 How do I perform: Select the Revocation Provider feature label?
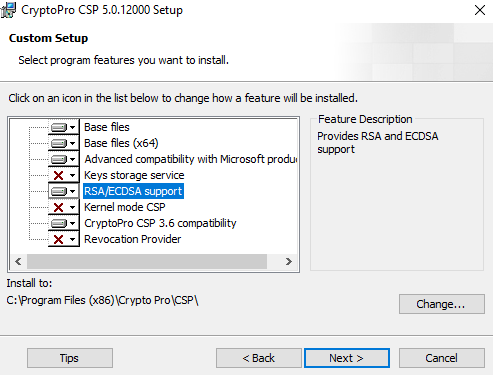pyautogui.click(x=133, y=239)
